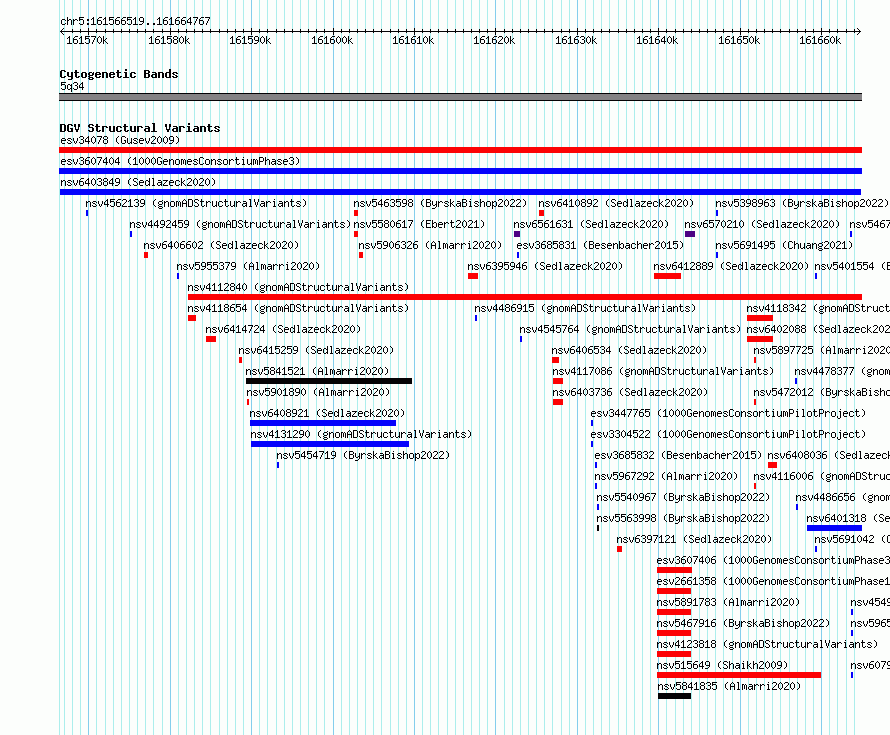Select nsv6406602 (Sedlazeck2020) variant label
890x735 pixels.
(x=221, y=245)
